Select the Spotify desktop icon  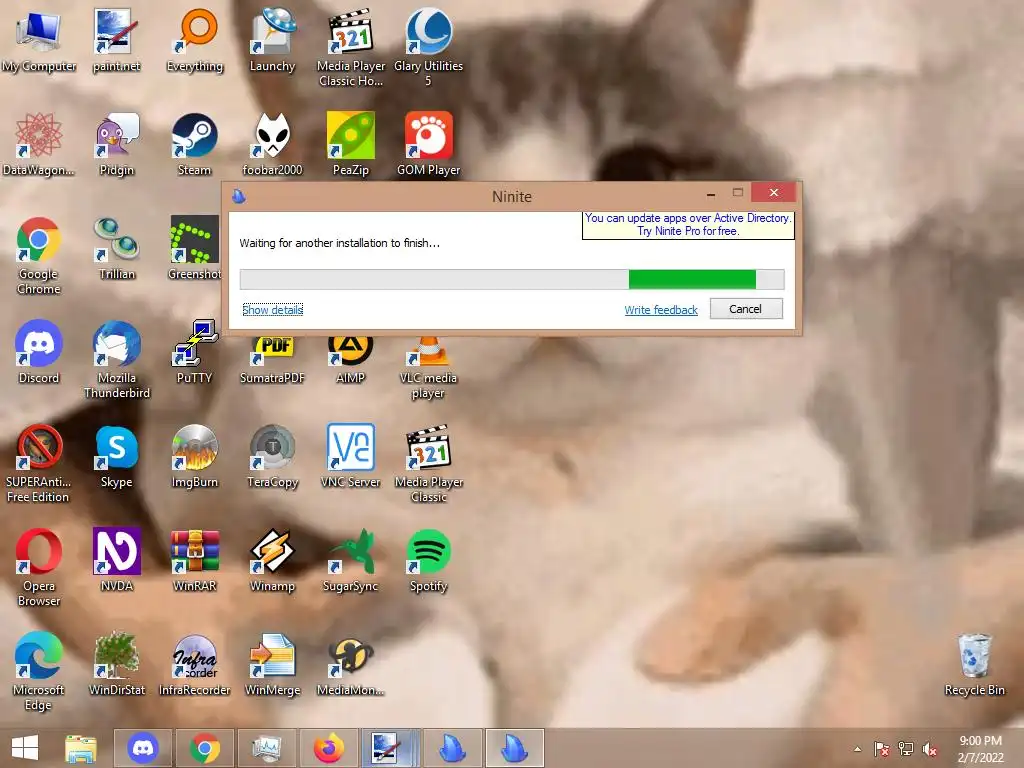coord(428,560)
